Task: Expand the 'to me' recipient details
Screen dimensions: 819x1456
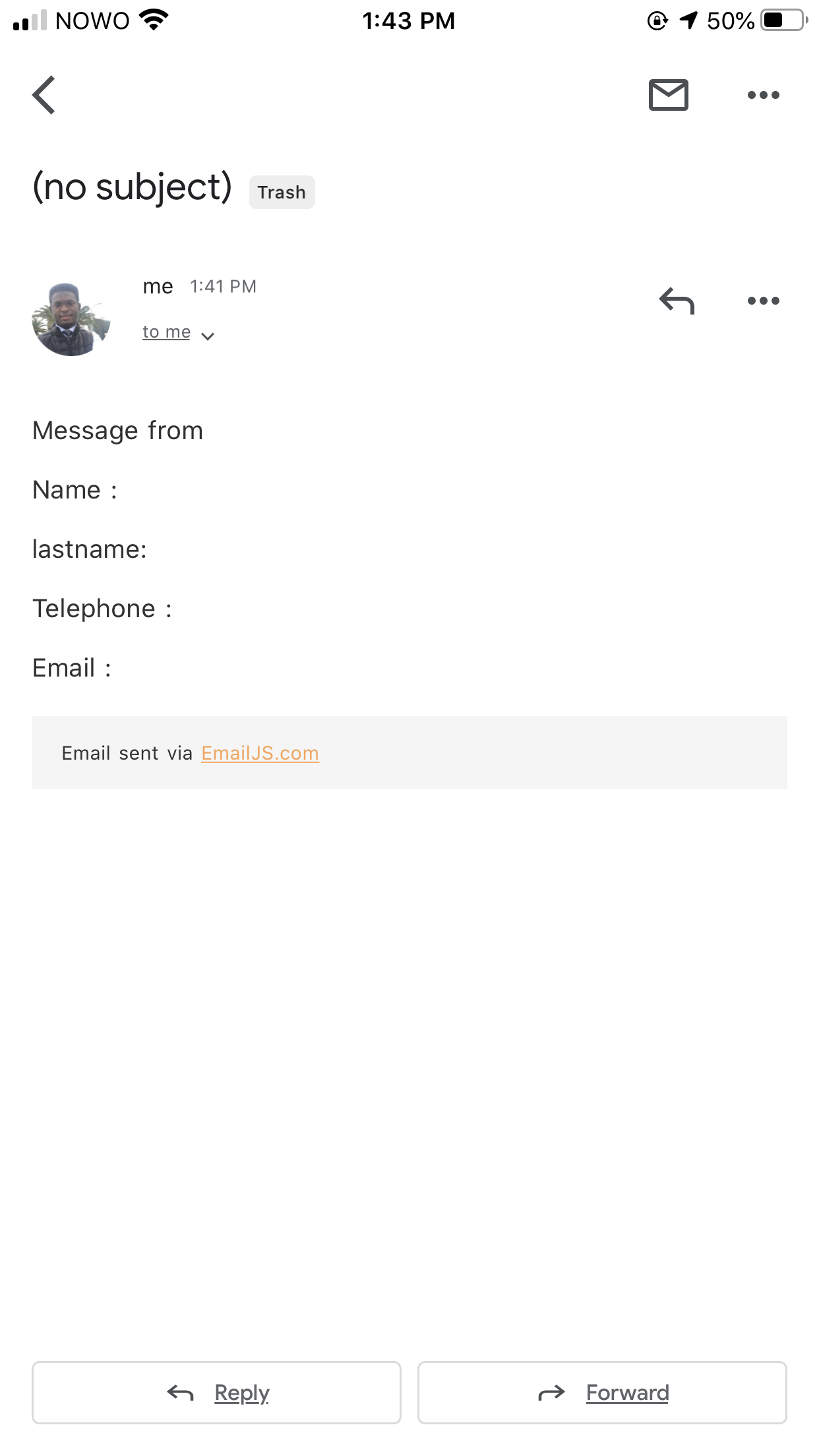Action: click(166, 332)
